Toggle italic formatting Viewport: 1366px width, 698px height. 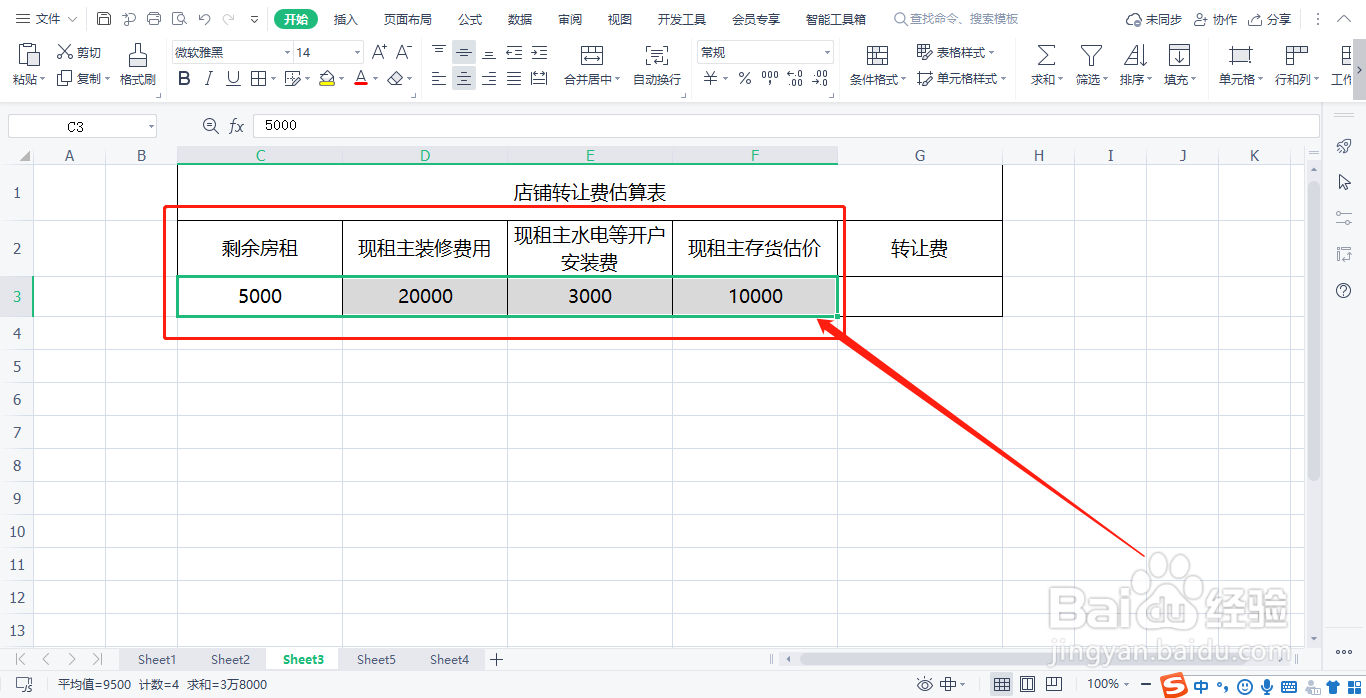[207, 78]
